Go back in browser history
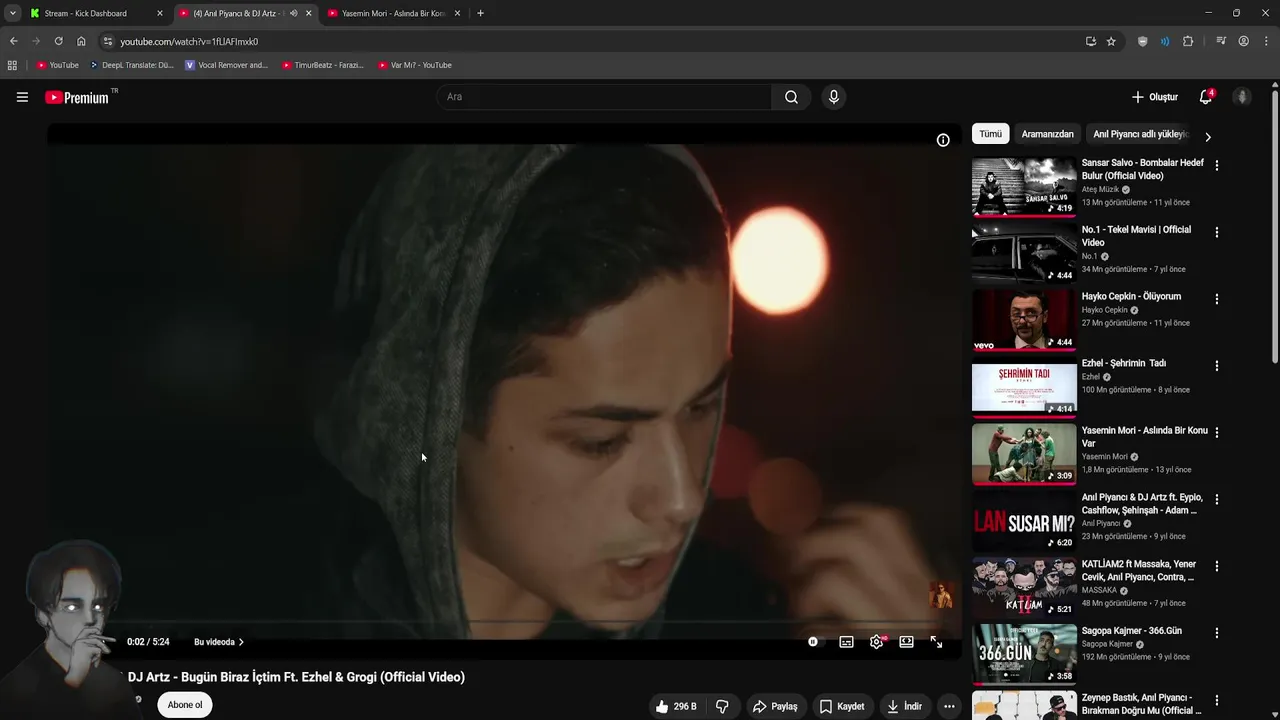The image size is (1280, 720). pos(13,41)
